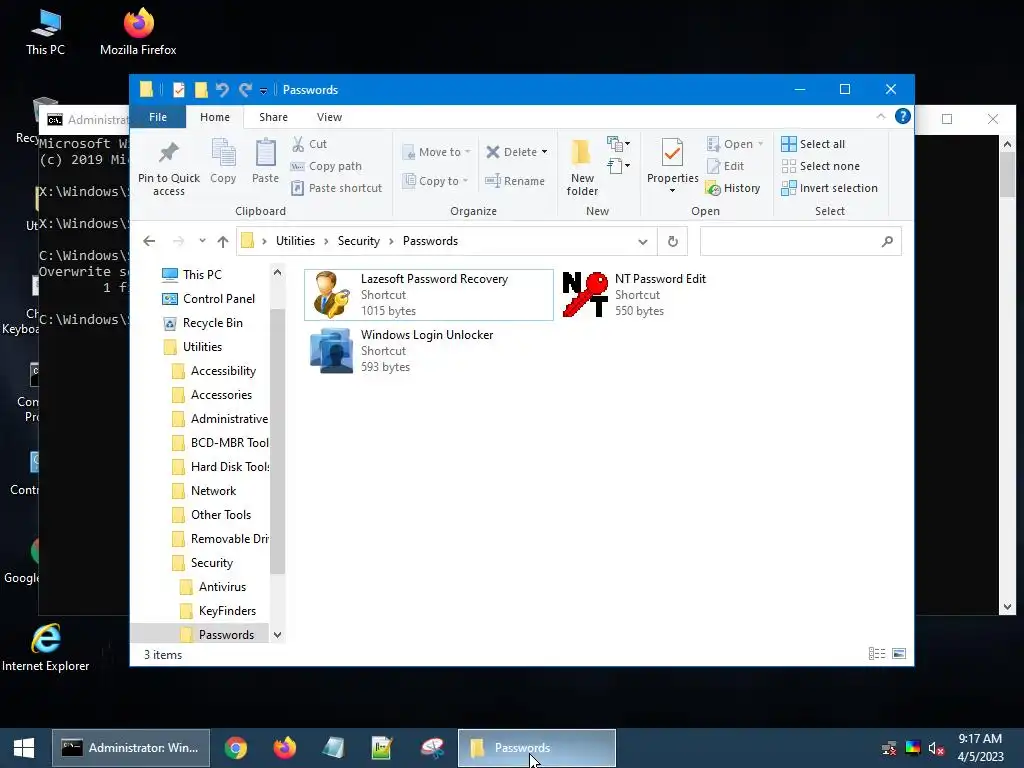Collapse the ribbon with chevron
Viewport: 1024px width, 768px height.
point(880,116)
